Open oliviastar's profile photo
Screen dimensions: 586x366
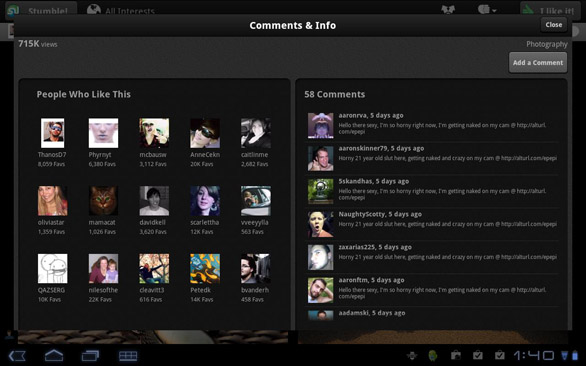52,201
